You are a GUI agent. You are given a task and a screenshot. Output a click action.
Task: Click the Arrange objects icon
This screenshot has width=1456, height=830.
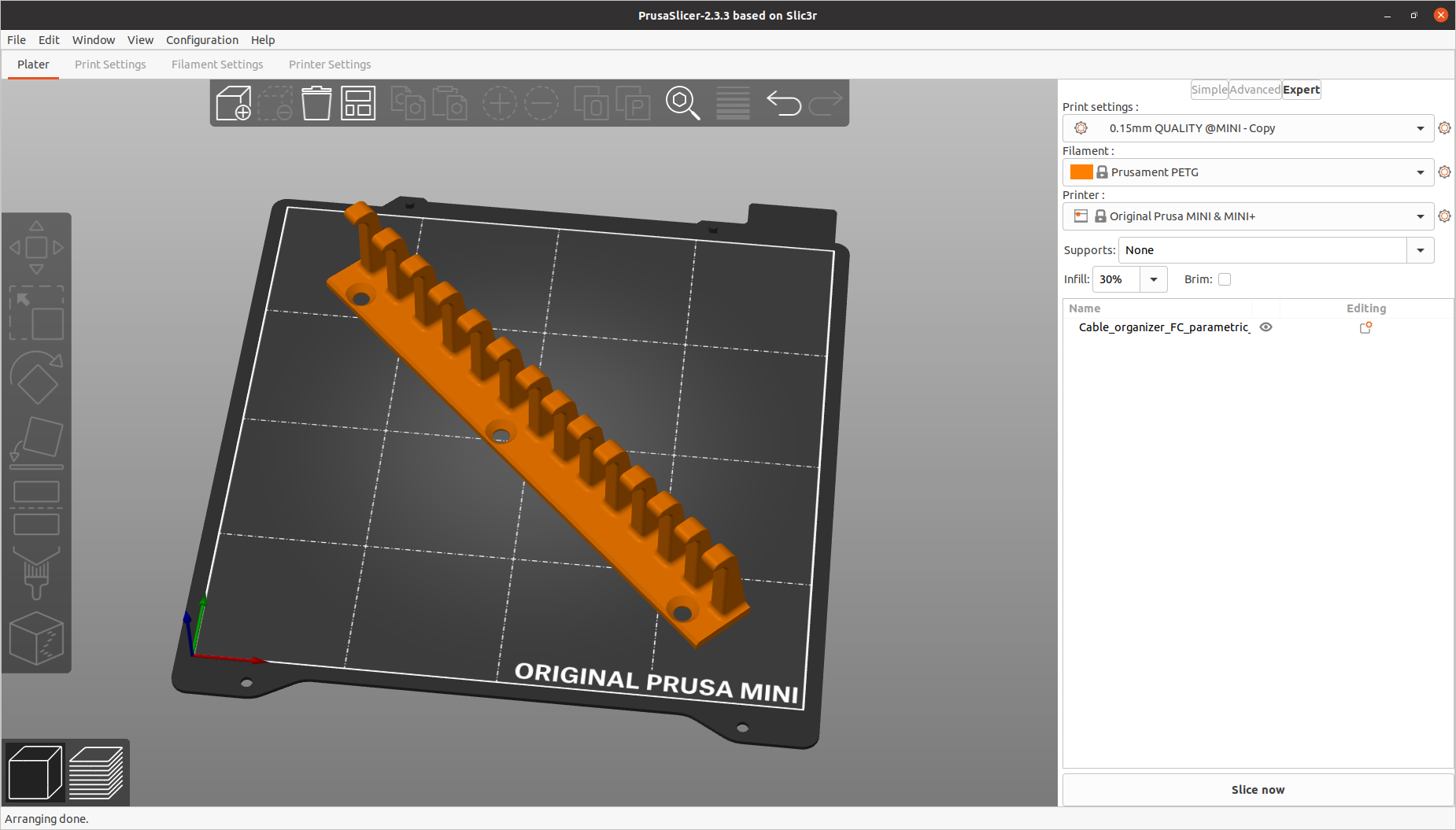[x=358, y=103]
